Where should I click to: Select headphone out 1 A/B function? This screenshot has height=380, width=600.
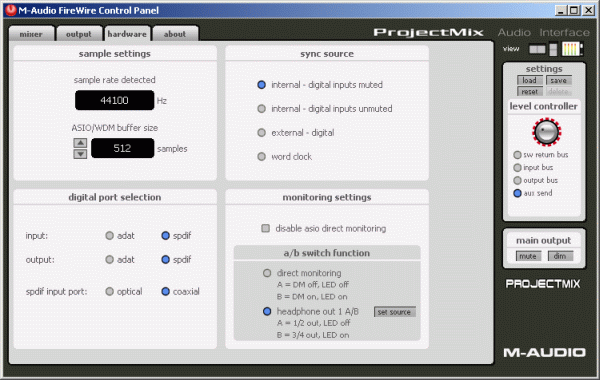point(267,312)
